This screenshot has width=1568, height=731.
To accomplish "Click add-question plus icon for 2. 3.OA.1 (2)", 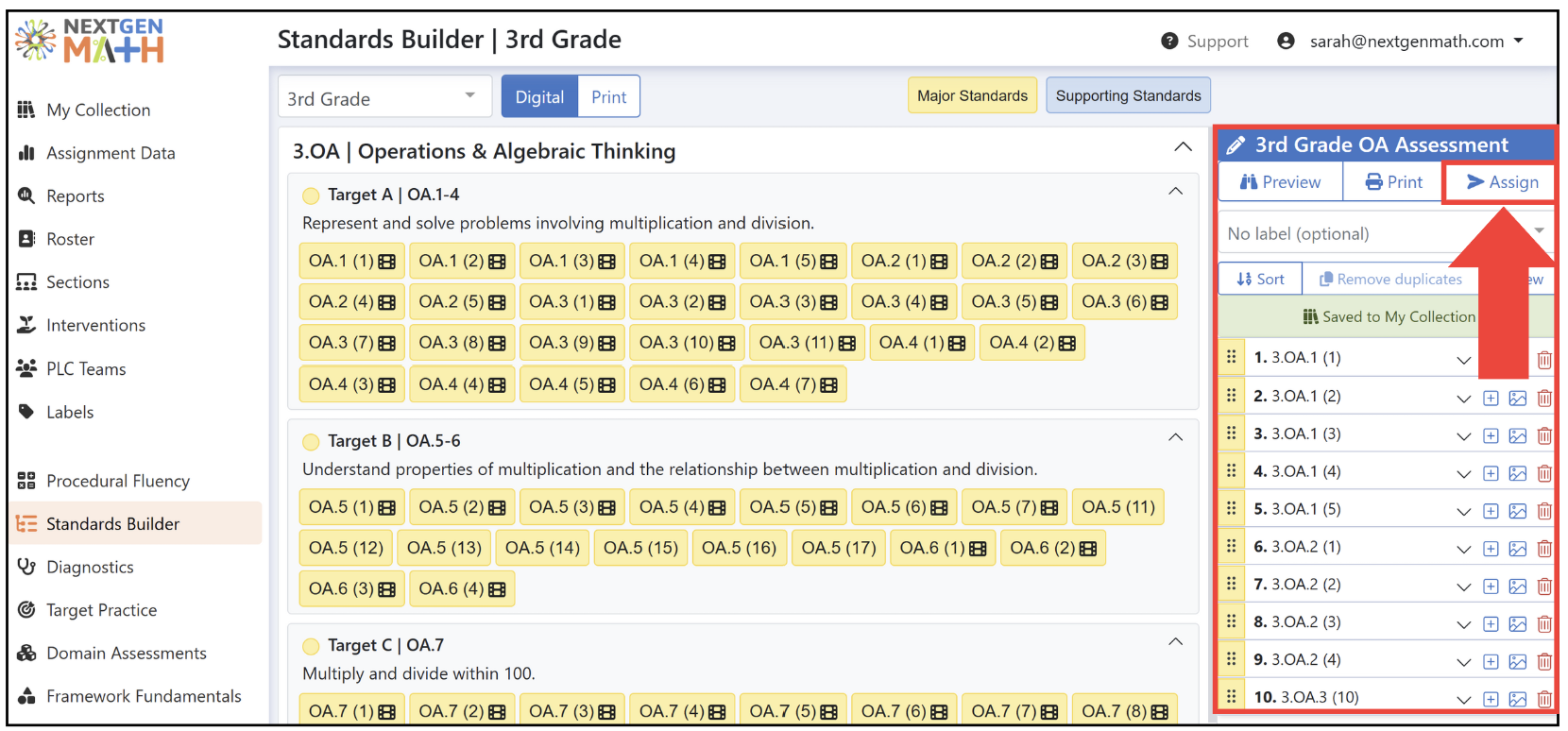I will click(1491, 398).
